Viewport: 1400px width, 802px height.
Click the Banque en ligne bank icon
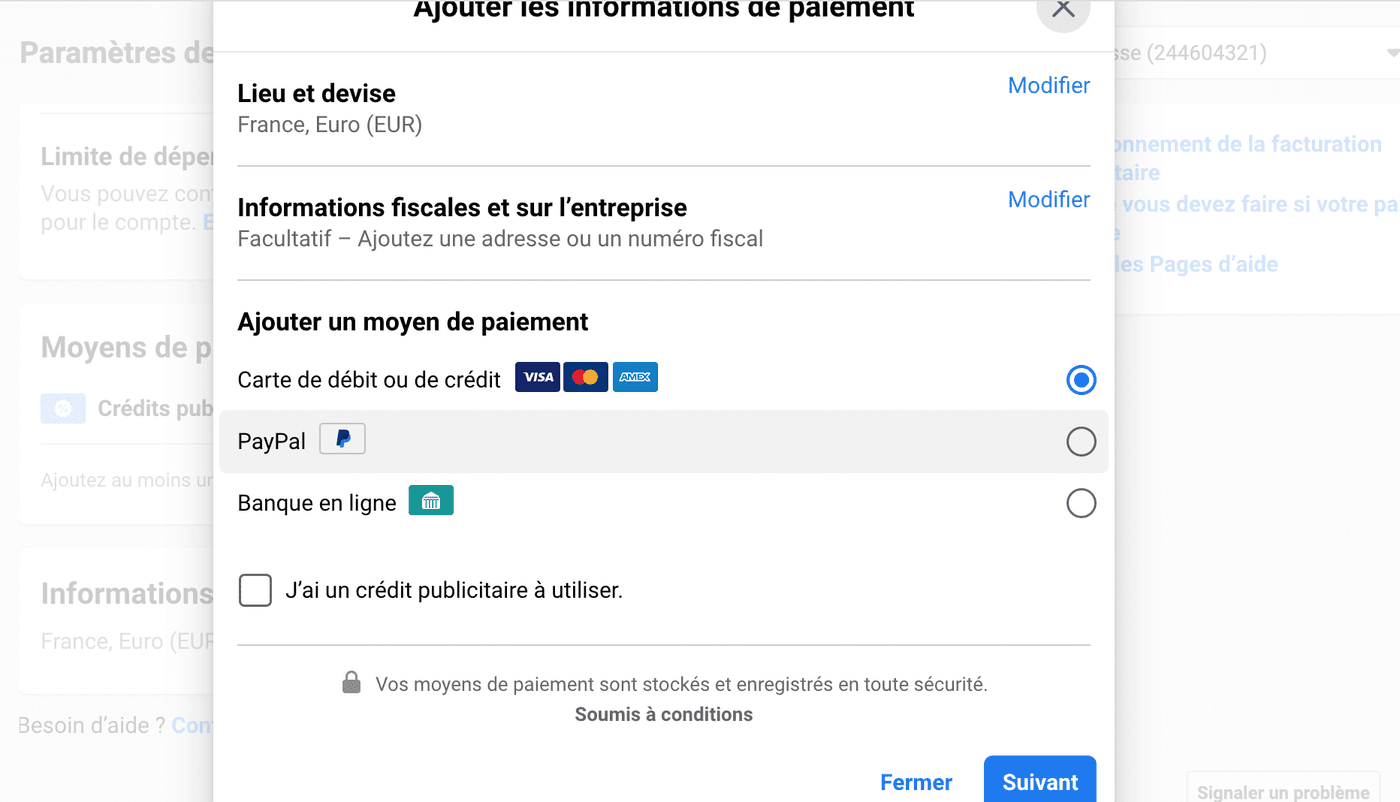(x=431, y=501)
